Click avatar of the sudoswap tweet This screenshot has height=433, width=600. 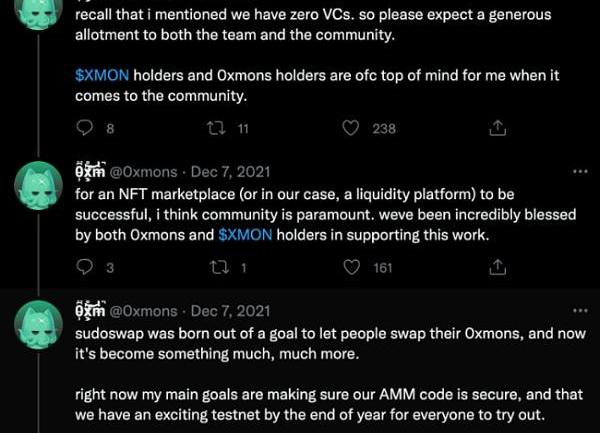[x=40, y=324]
